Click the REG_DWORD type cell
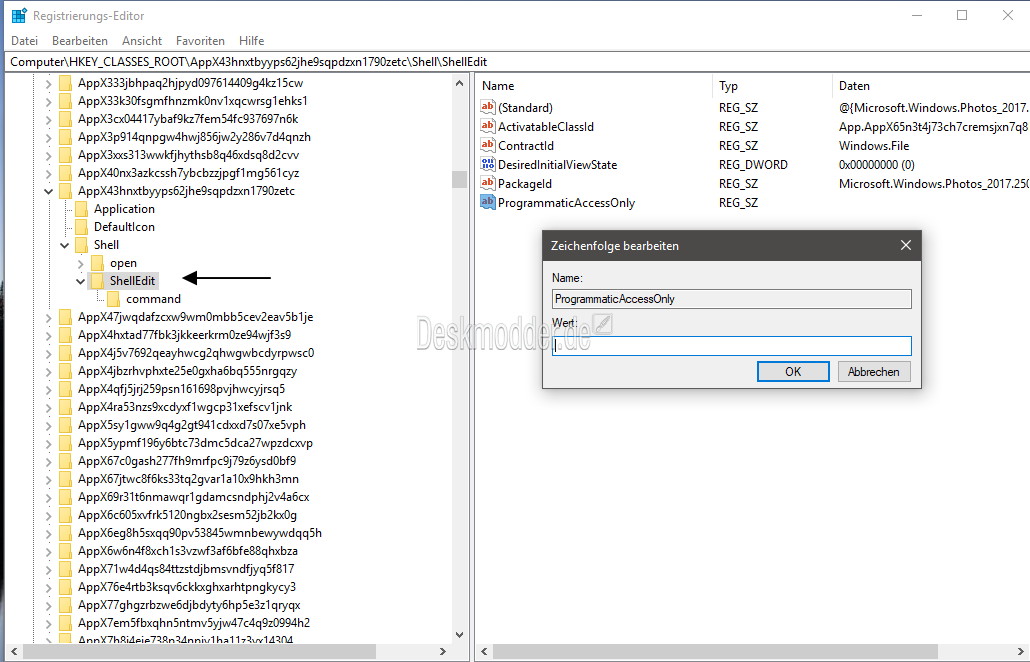The height and width of the screenshot is (662, 1030). (753, 165)
